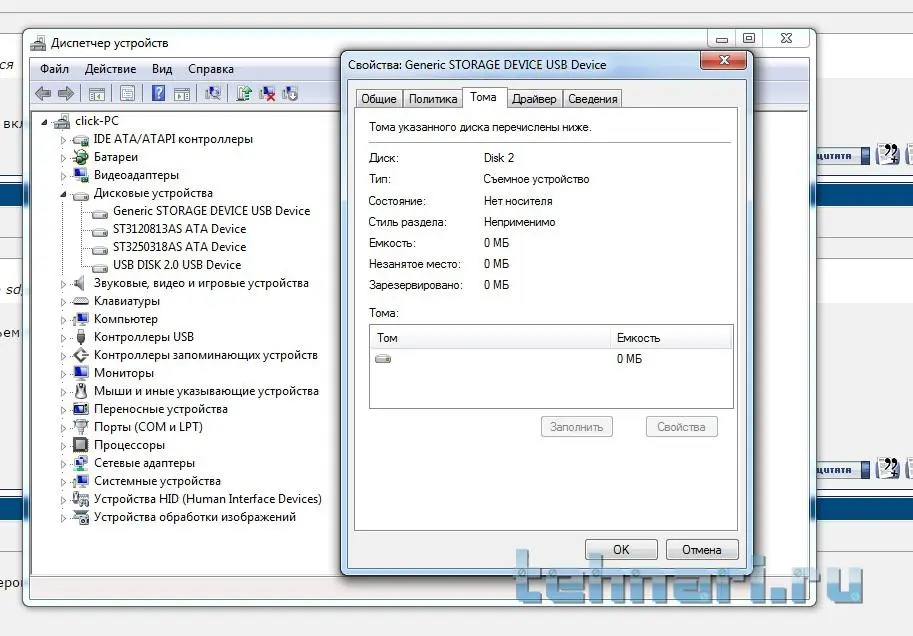Click the Процессоры chip icon
The width and height of the screenshot is (913, 636).
[x=80, y=445]
